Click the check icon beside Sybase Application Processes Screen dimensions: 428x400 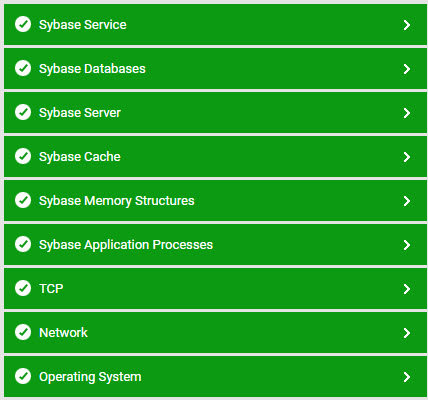pos(23,244)
